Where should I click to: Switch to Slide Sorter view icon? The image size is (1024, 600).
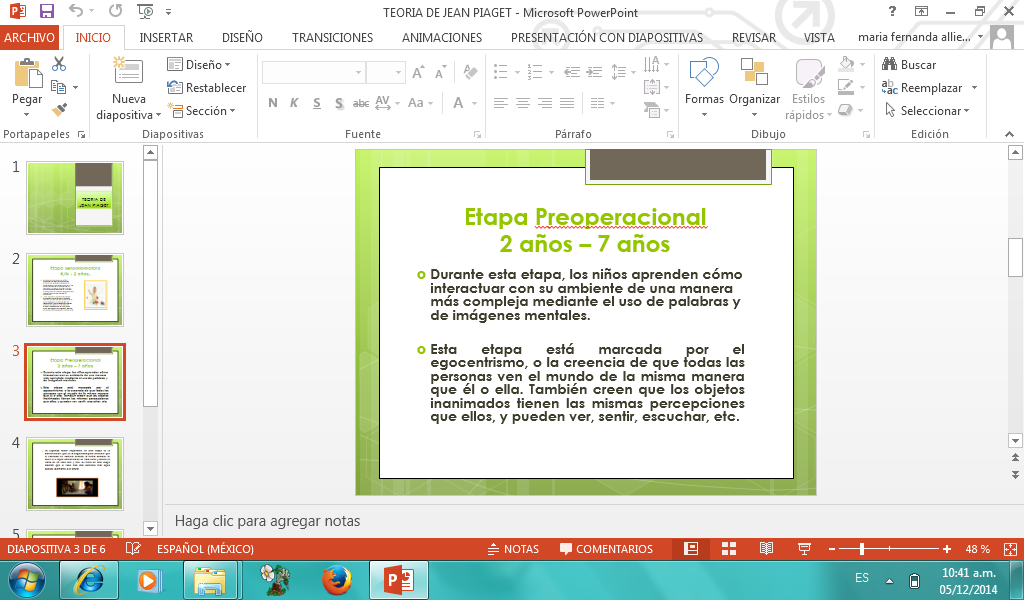coord(729,549)
